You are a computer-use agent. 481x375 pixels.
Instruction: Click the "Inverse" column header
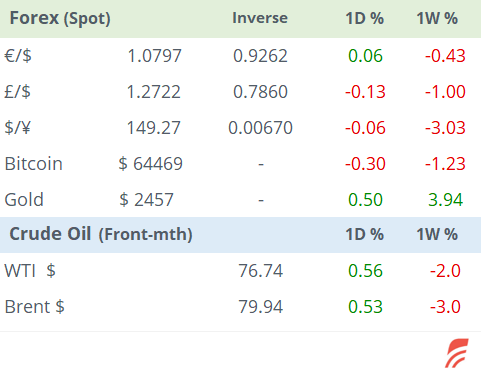(260, 18)
